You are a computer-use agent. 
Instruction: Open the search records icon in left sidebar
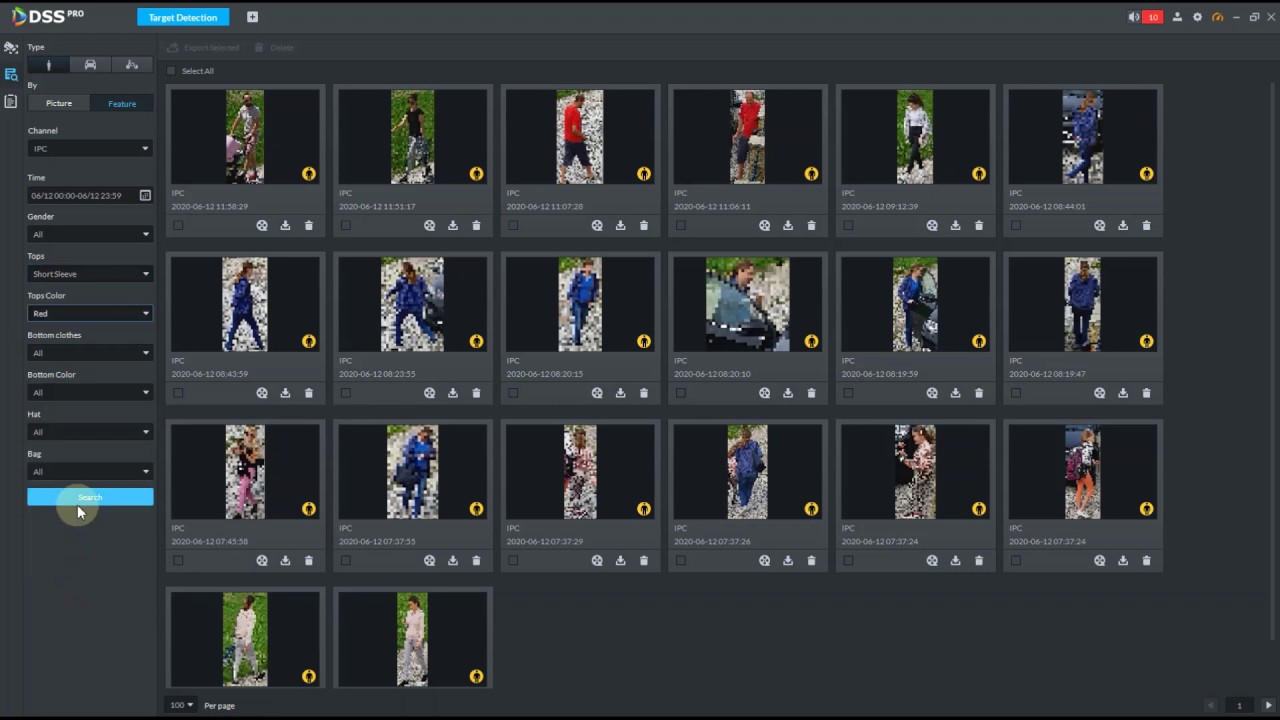click(x=11, y=75)
